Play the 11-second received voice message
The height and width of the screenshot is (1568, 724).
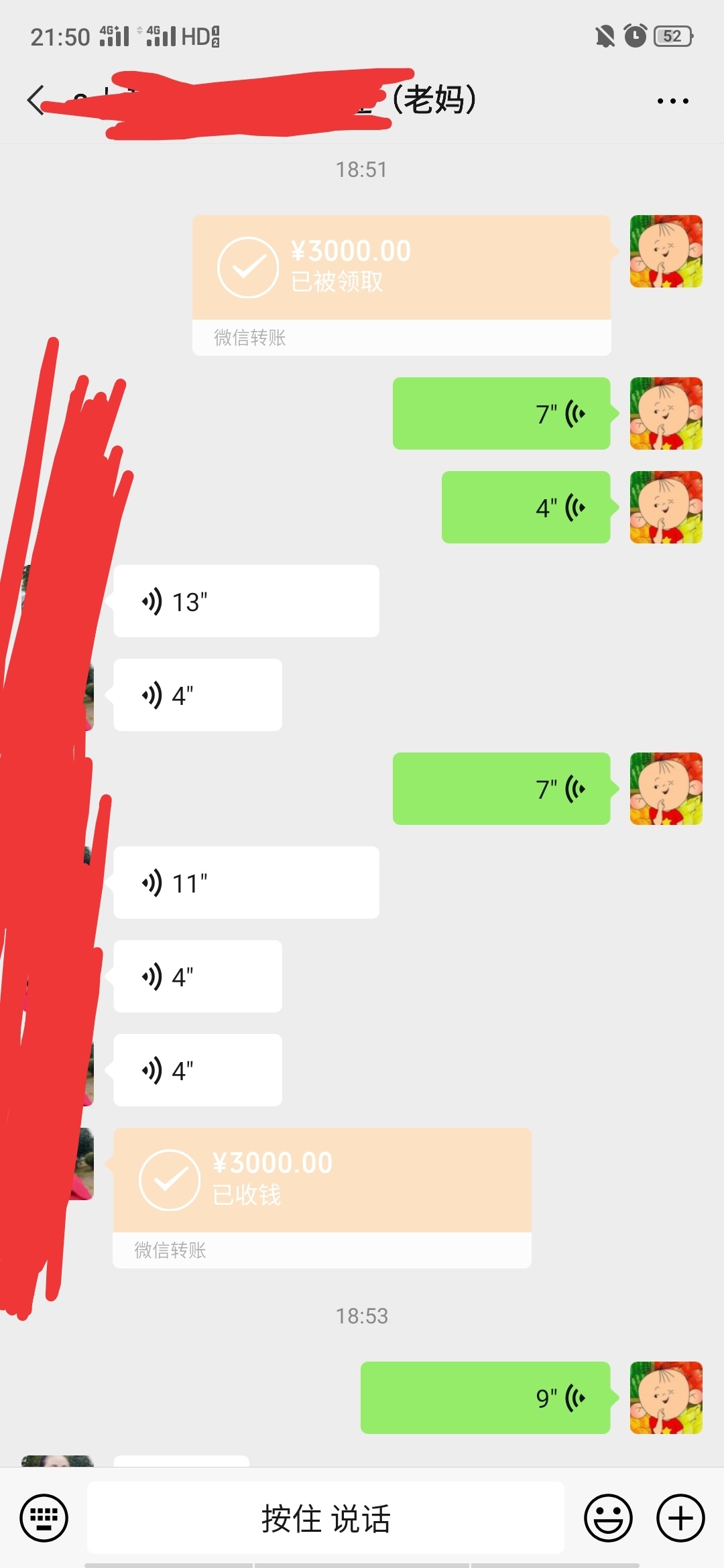tap(246, 883)
